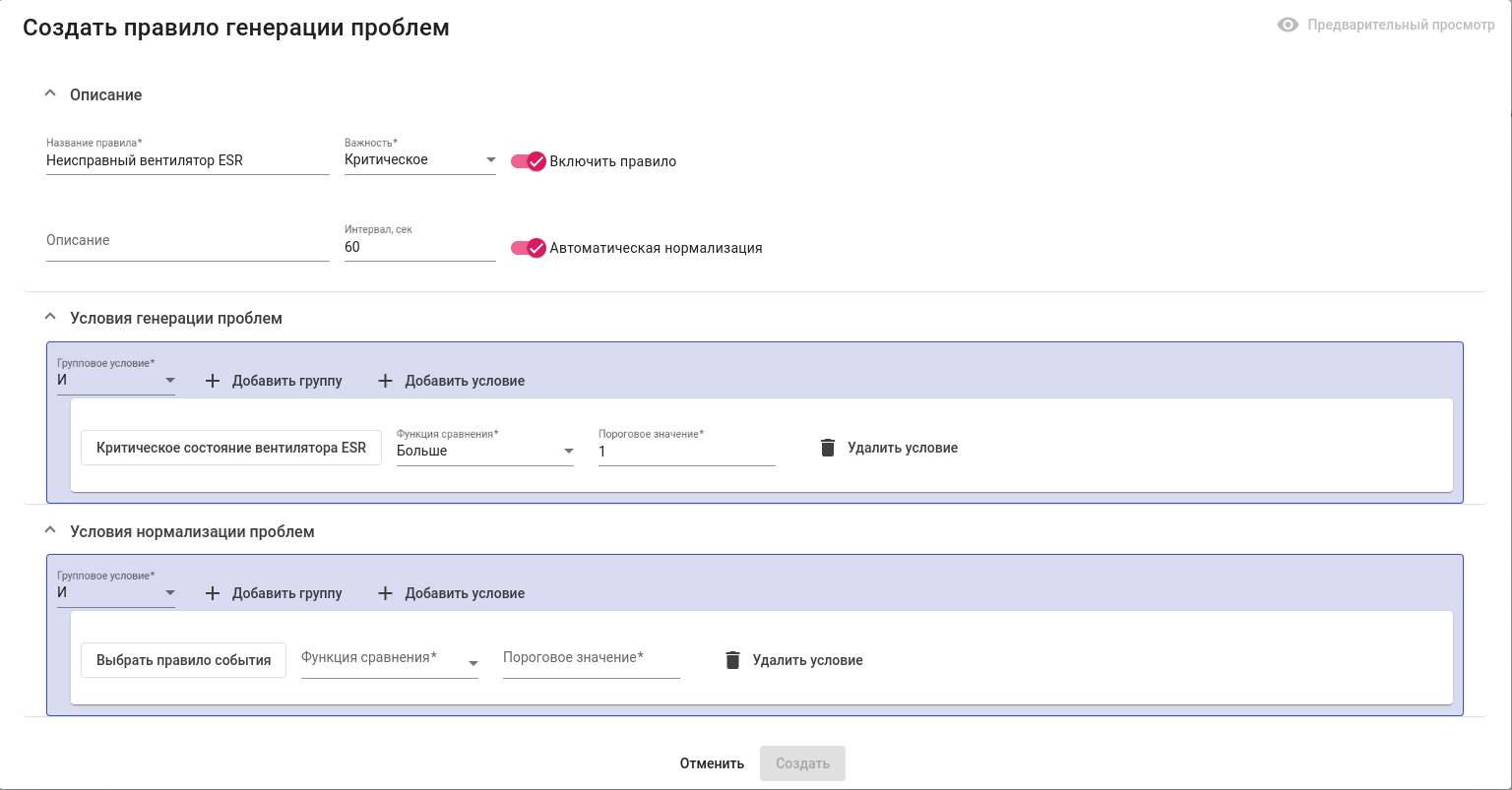
Task: Click the 'Интервал, сек' input field
Action: 419,248
